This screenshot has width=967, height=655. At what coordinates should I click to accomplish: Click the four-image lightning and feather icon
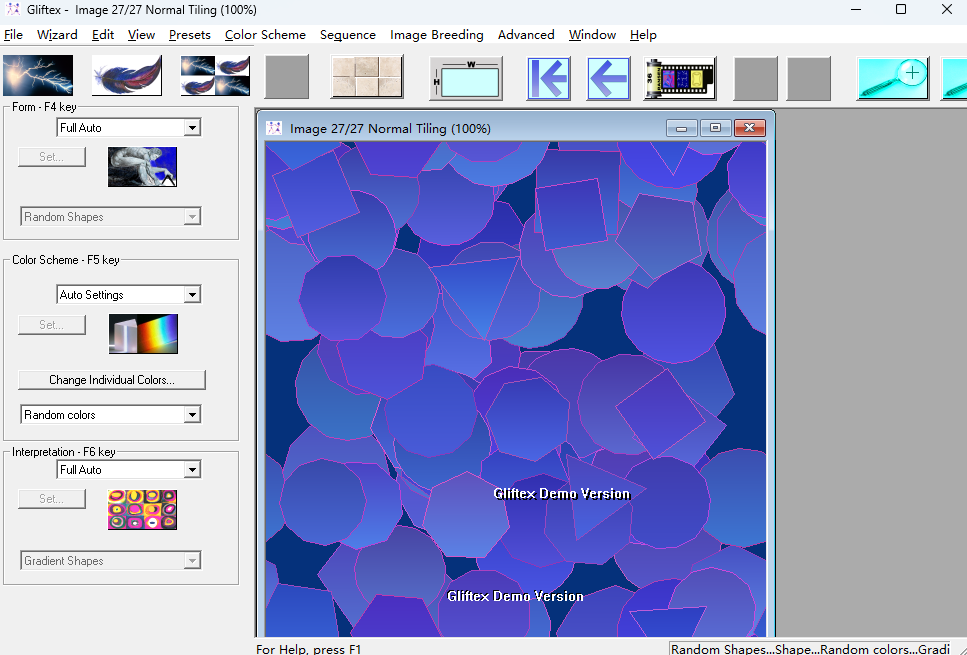[215, 76]
